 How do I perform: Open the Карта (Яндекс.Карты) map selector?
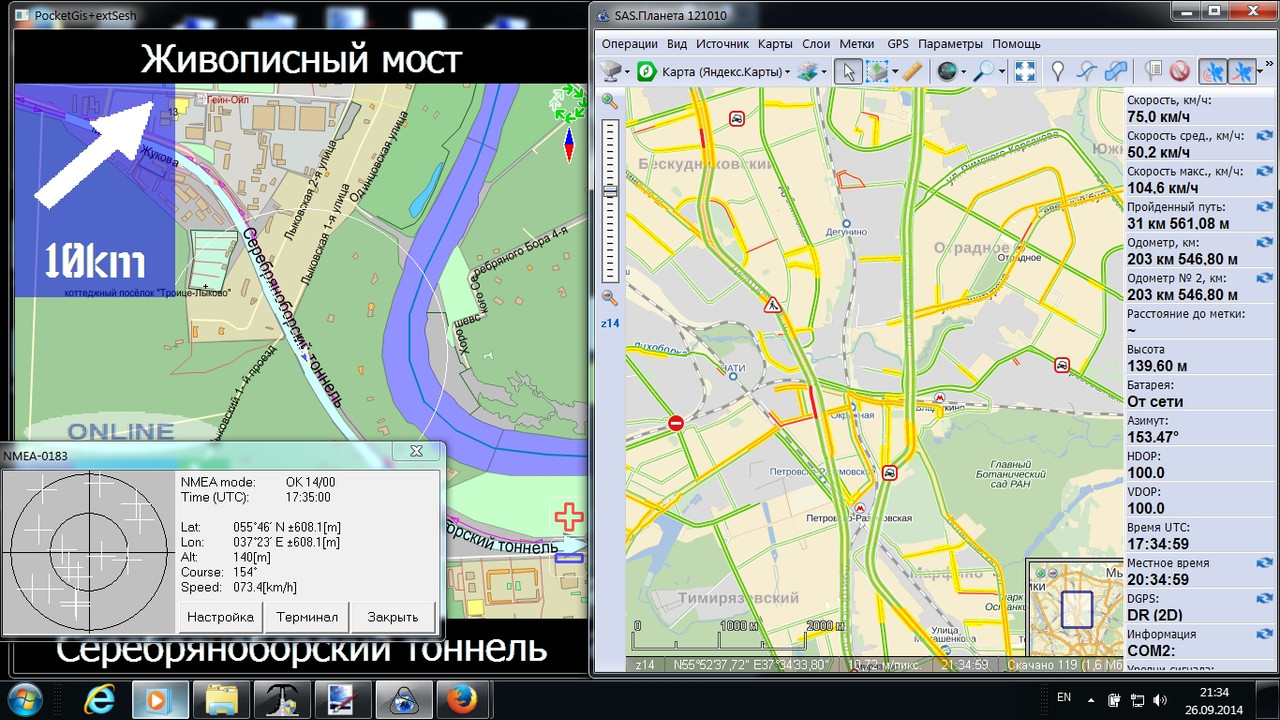[x=726, y=72]
